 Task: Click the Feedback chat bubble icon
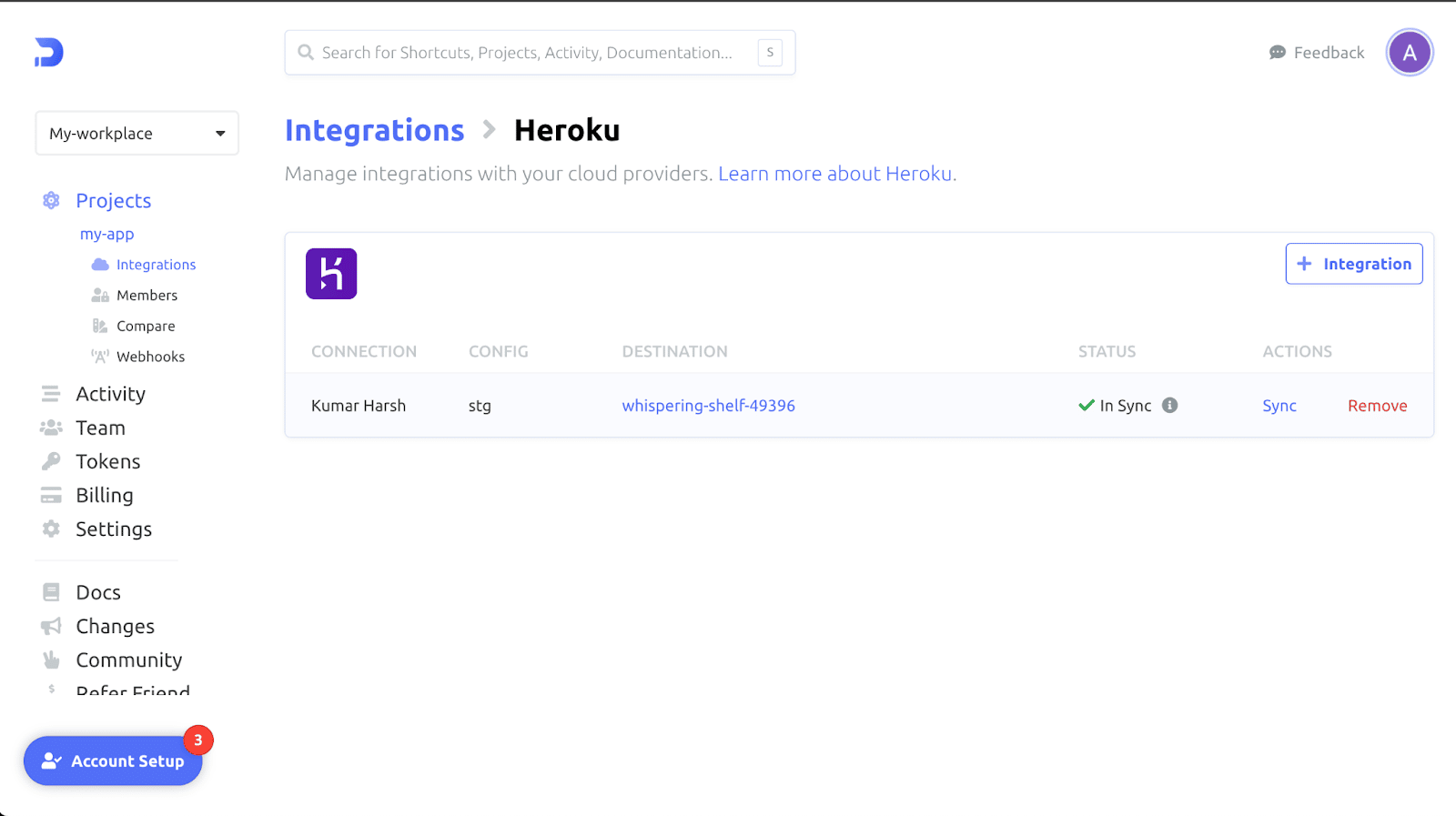click(1278, 53)
